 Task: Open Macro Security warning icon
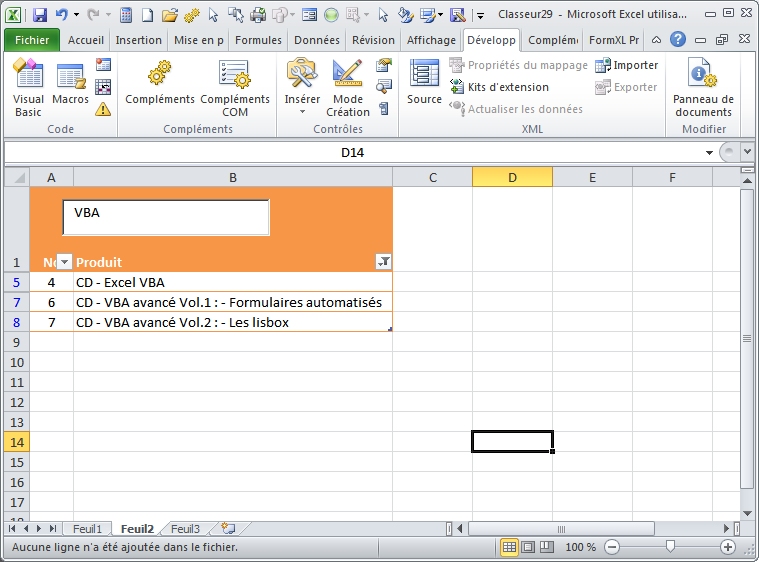pyautogui.click(x=103, y=109)
